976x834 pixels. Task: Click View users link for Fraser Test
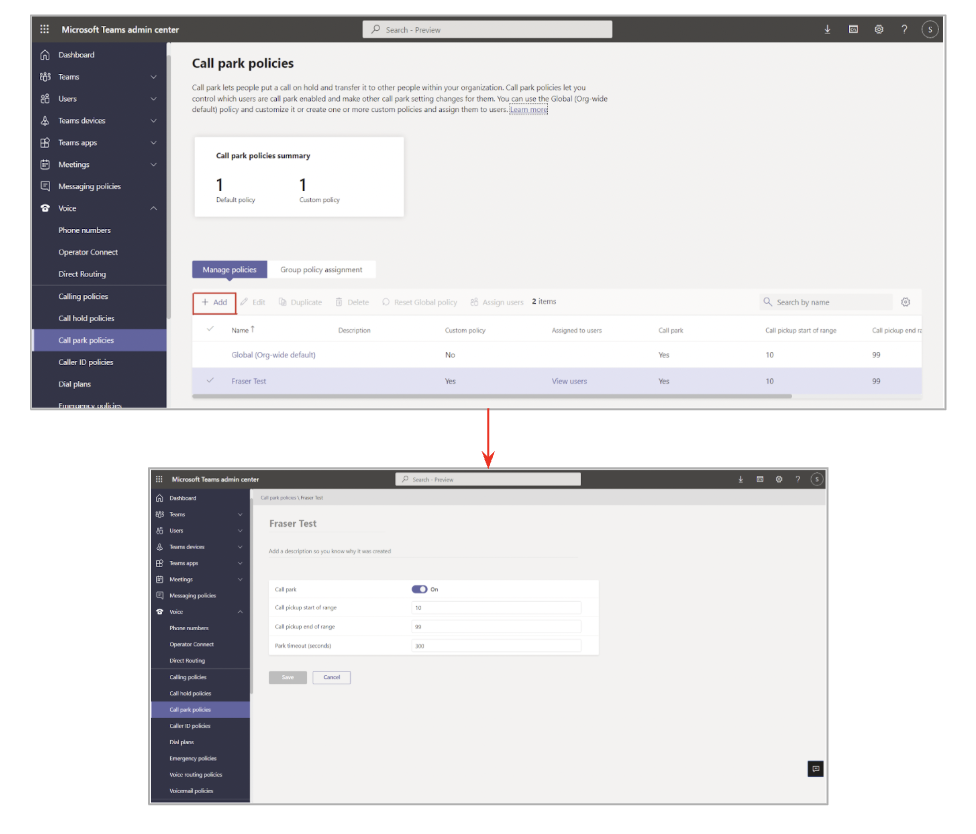pos(569,381)
